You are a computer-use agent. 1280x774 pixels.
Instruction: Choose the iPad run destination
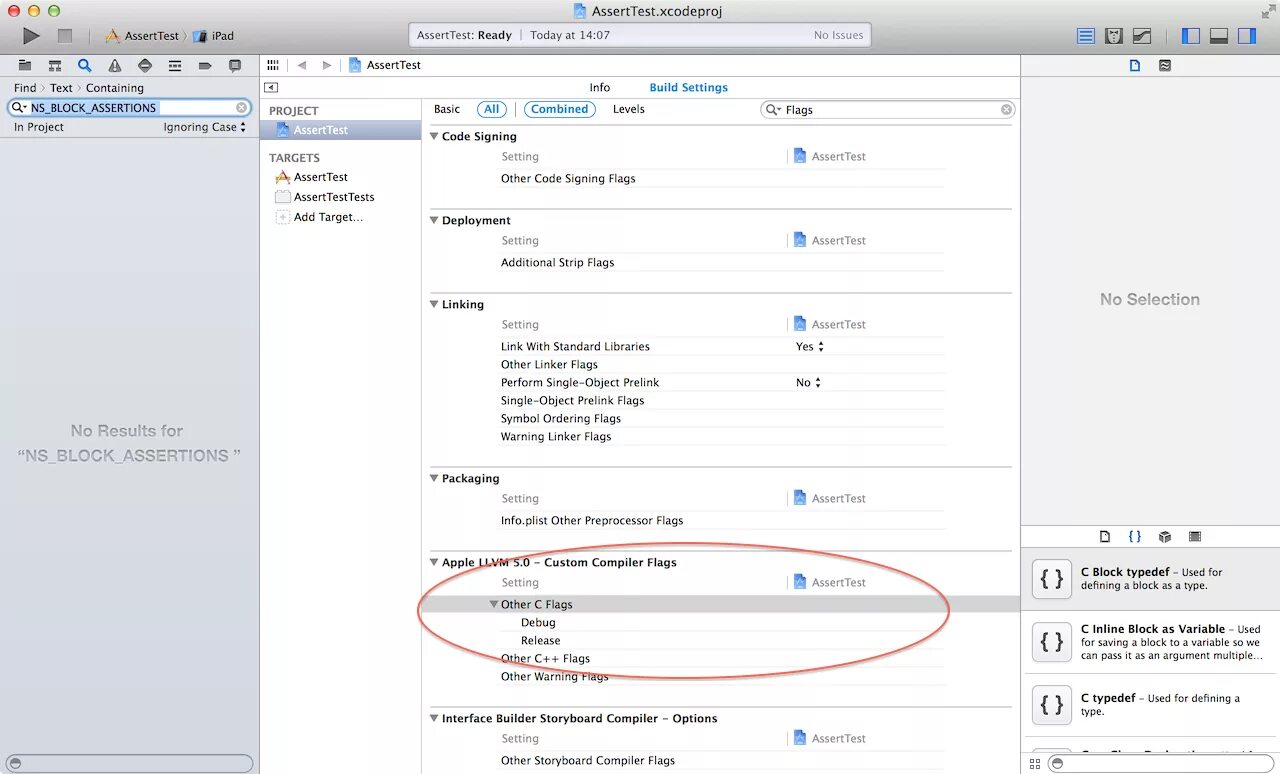pyautogui.click(x=215, y=36)
